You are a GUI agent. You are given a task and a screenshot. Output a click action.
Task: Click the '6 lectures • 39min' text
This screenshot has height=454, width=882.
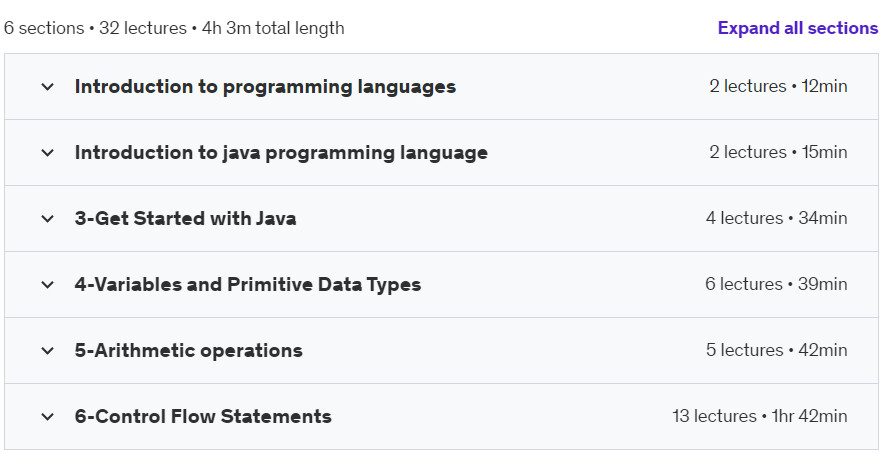[776, 284]
